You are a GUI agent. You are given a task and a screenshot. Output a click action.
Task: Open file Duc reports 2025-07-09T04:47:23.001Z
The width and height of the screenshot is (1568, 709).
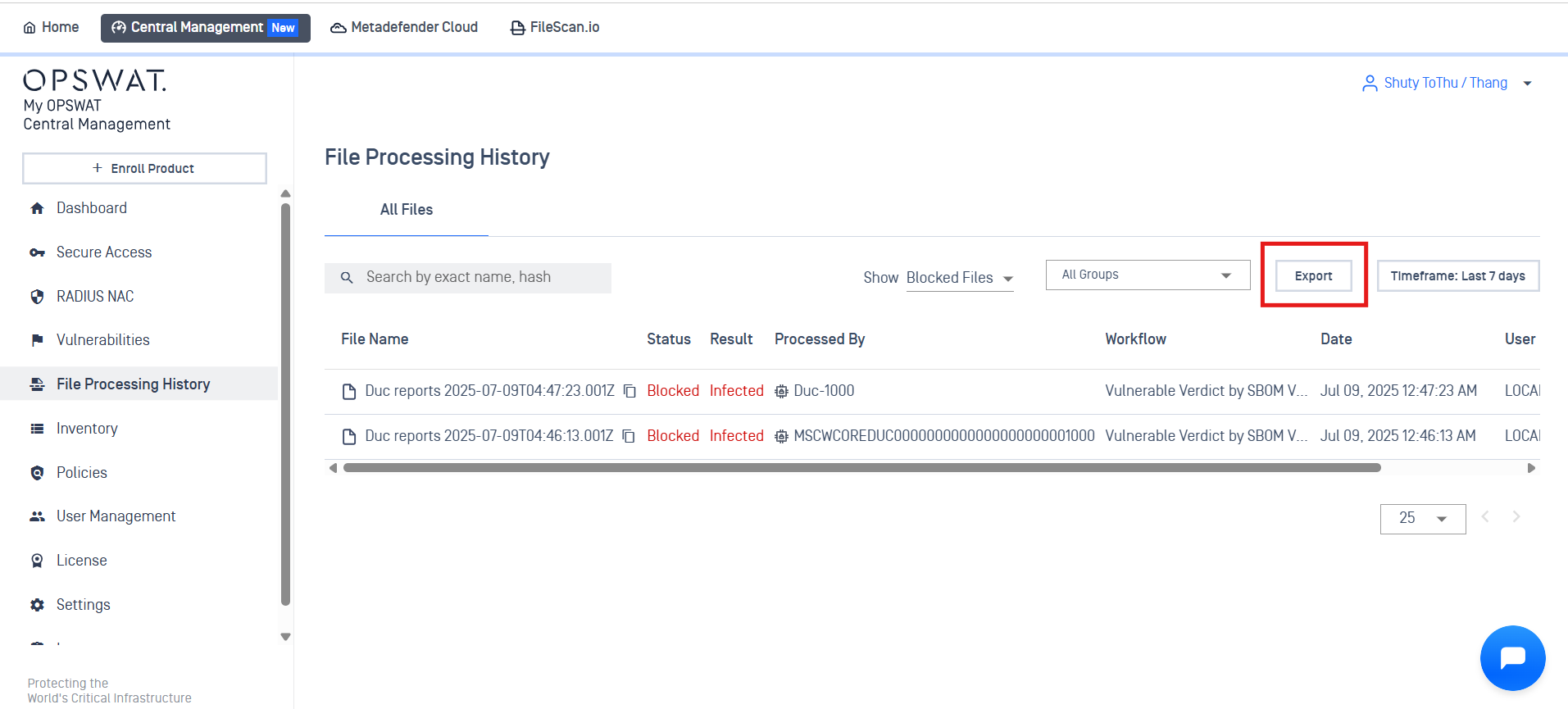click(x=489, y=391)
